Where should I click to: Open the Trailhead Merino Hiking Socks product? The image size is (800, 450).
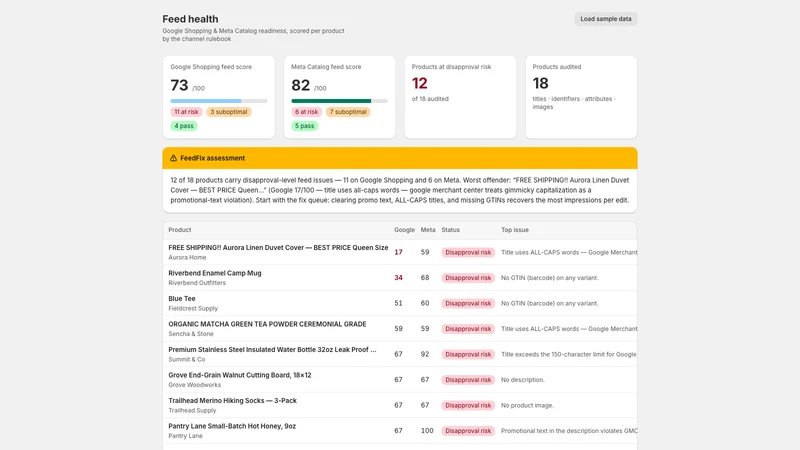tap(232, 401)
